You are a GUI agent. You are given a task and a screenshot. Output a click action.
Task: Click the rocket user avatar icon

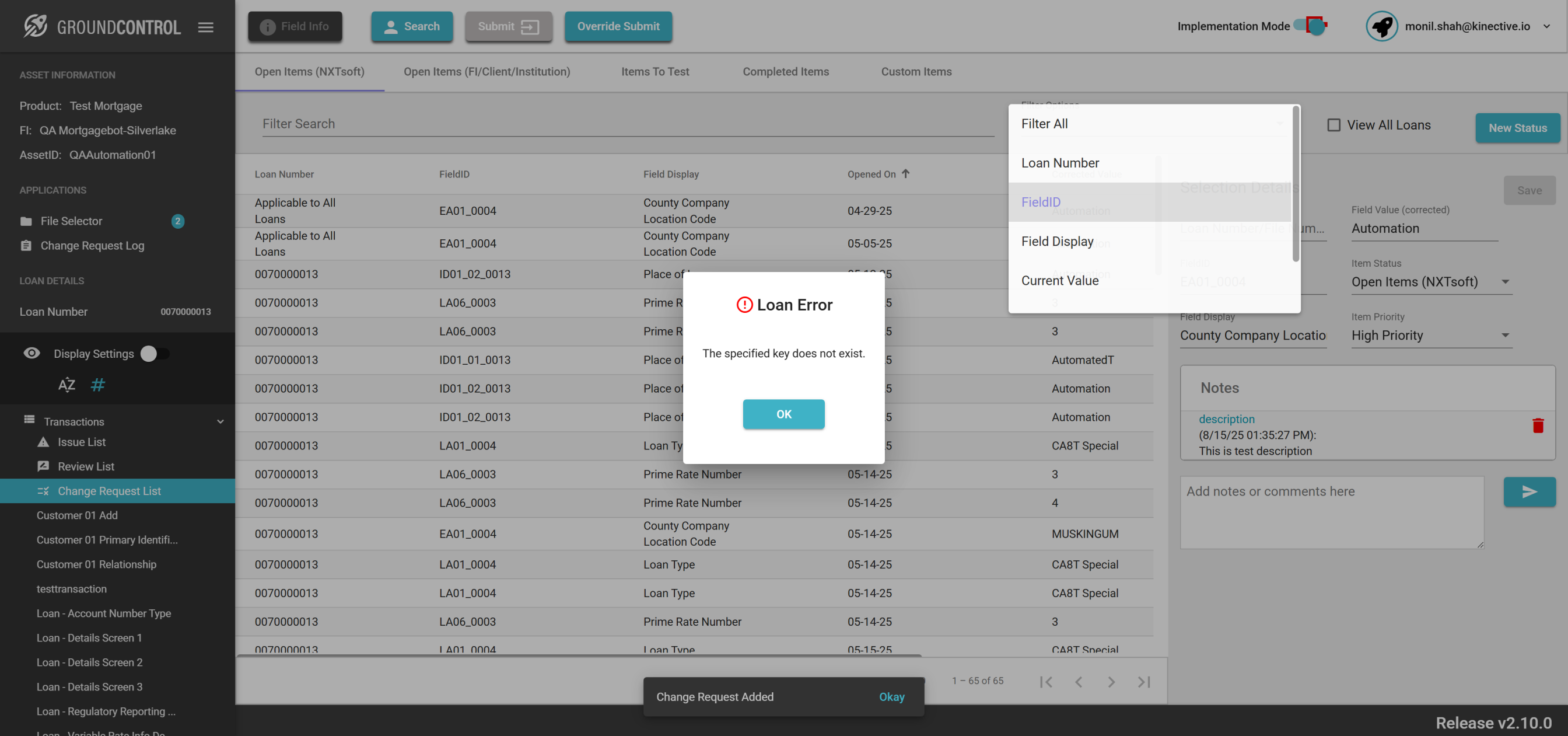click(x=1381, y=26)
